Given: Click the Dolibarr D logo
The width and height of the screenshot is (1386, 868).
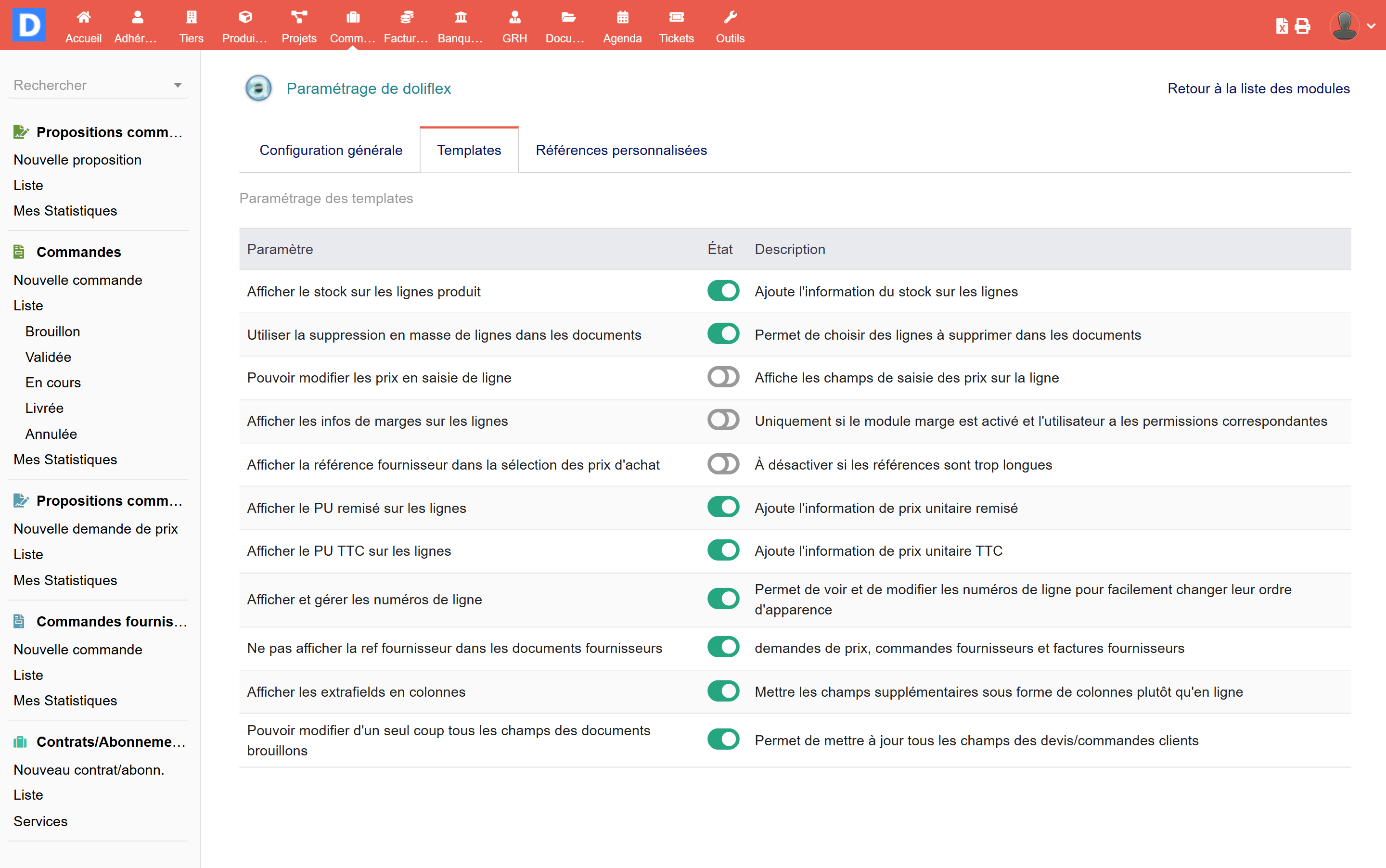Looking at the screenshot, I should (29, 25).
